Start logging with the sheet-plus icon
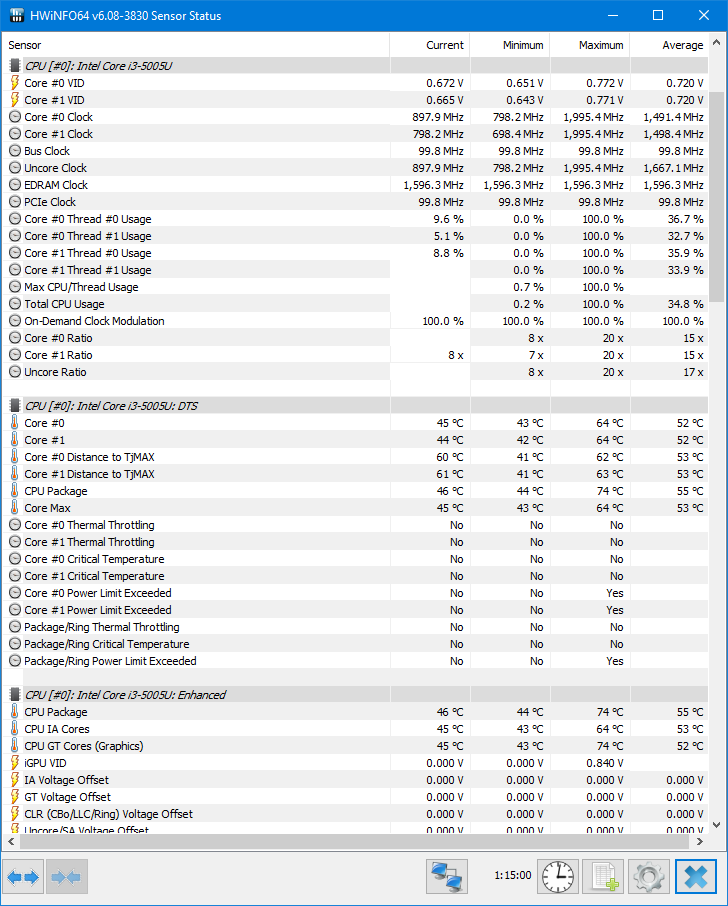The height and width of the screenshot is (906, 728). click(603, 877)
